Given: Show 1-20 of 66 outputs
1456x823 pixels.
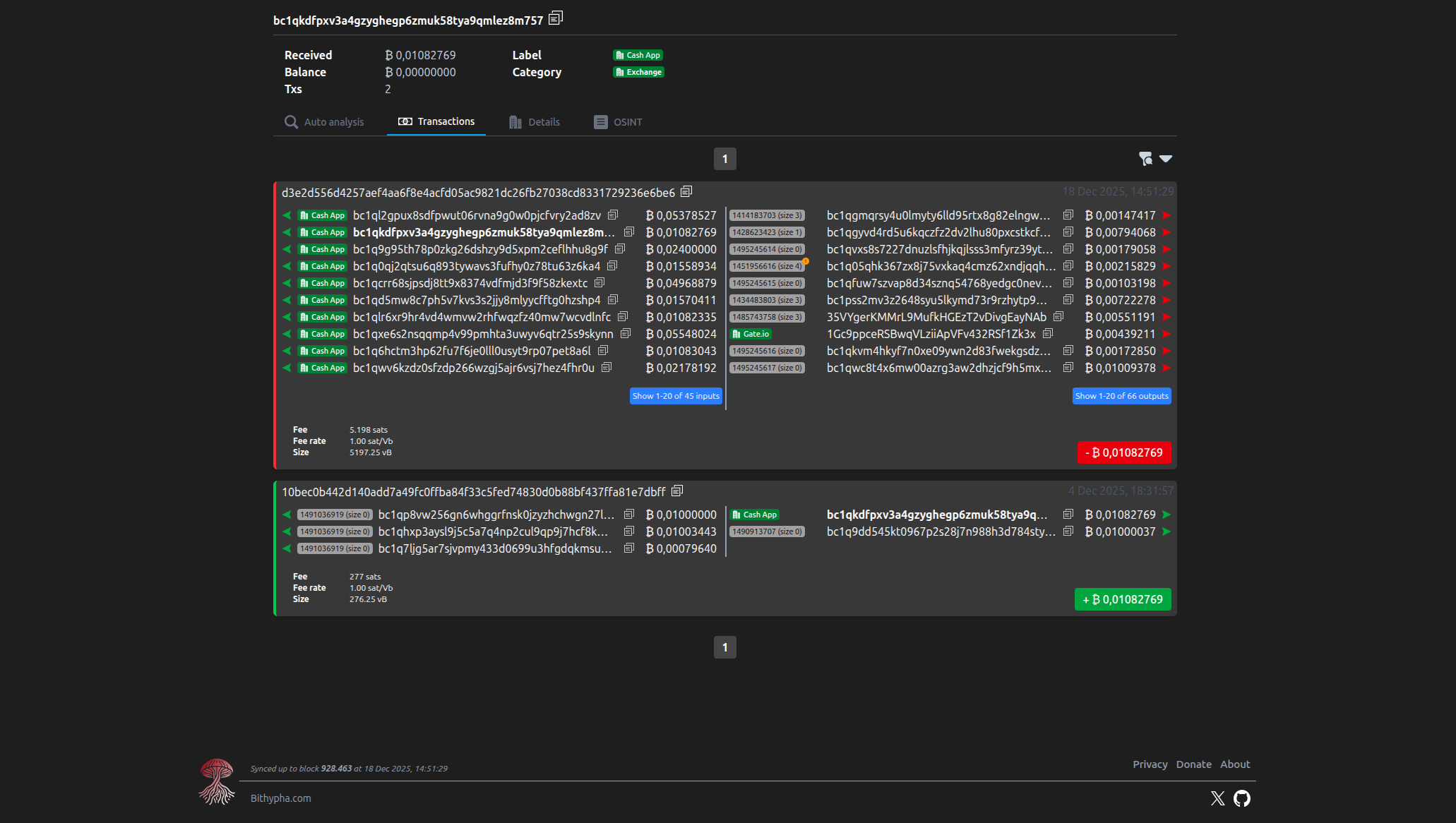Looking at the screenshot, I should click(1121, 396).
